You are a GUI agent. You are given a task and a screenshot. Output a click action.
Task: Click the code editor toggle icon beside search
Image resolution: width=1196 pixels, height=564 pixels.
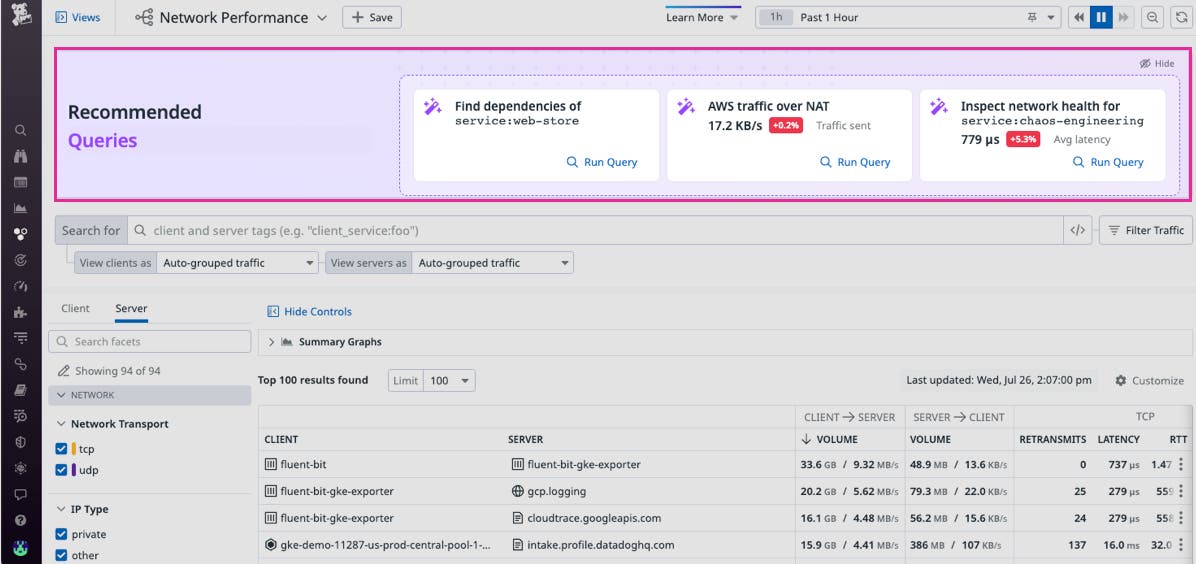1077,230
